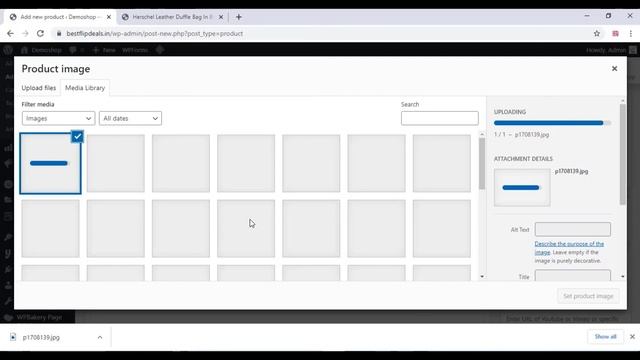Close the downloads bar
The image size is (640, 360).
point(632,337)
